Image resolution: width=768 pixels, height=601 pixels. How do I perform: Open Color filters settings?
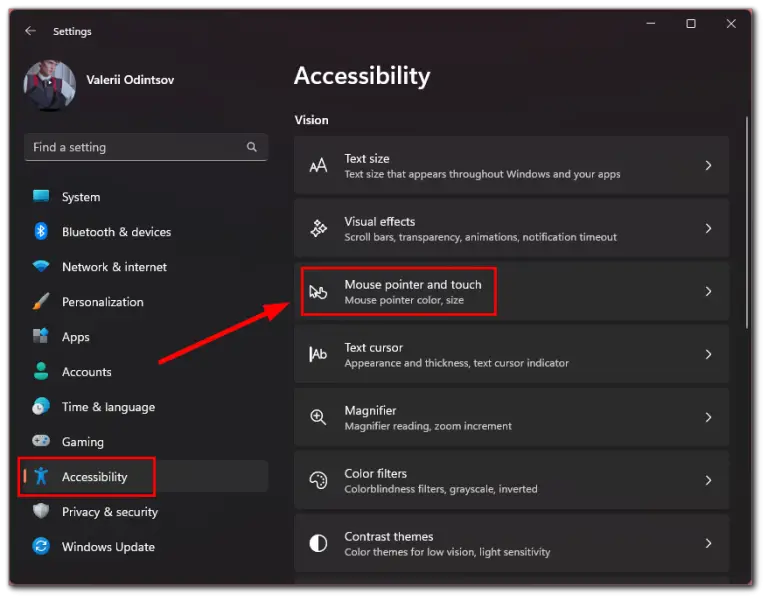(x=511, y=480)
